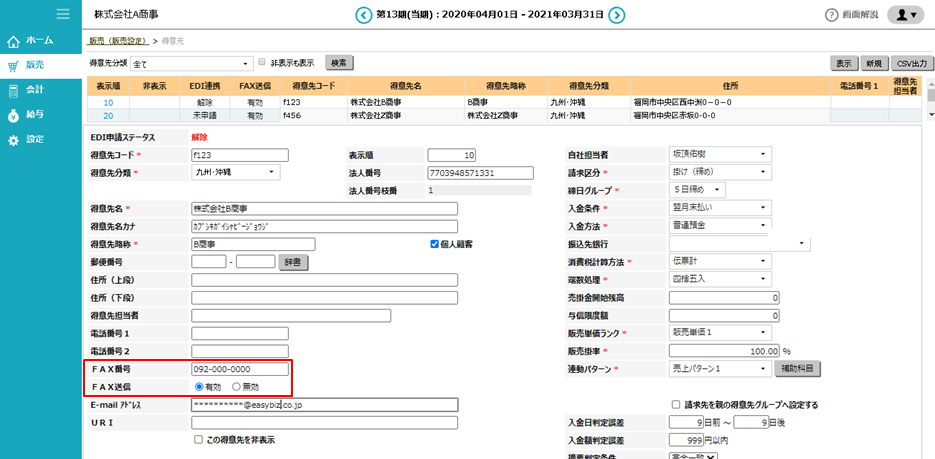Image resolution: width=935 pixels, height=459 pixels.
Task: Open the user account menu
Action: [904, 15]
